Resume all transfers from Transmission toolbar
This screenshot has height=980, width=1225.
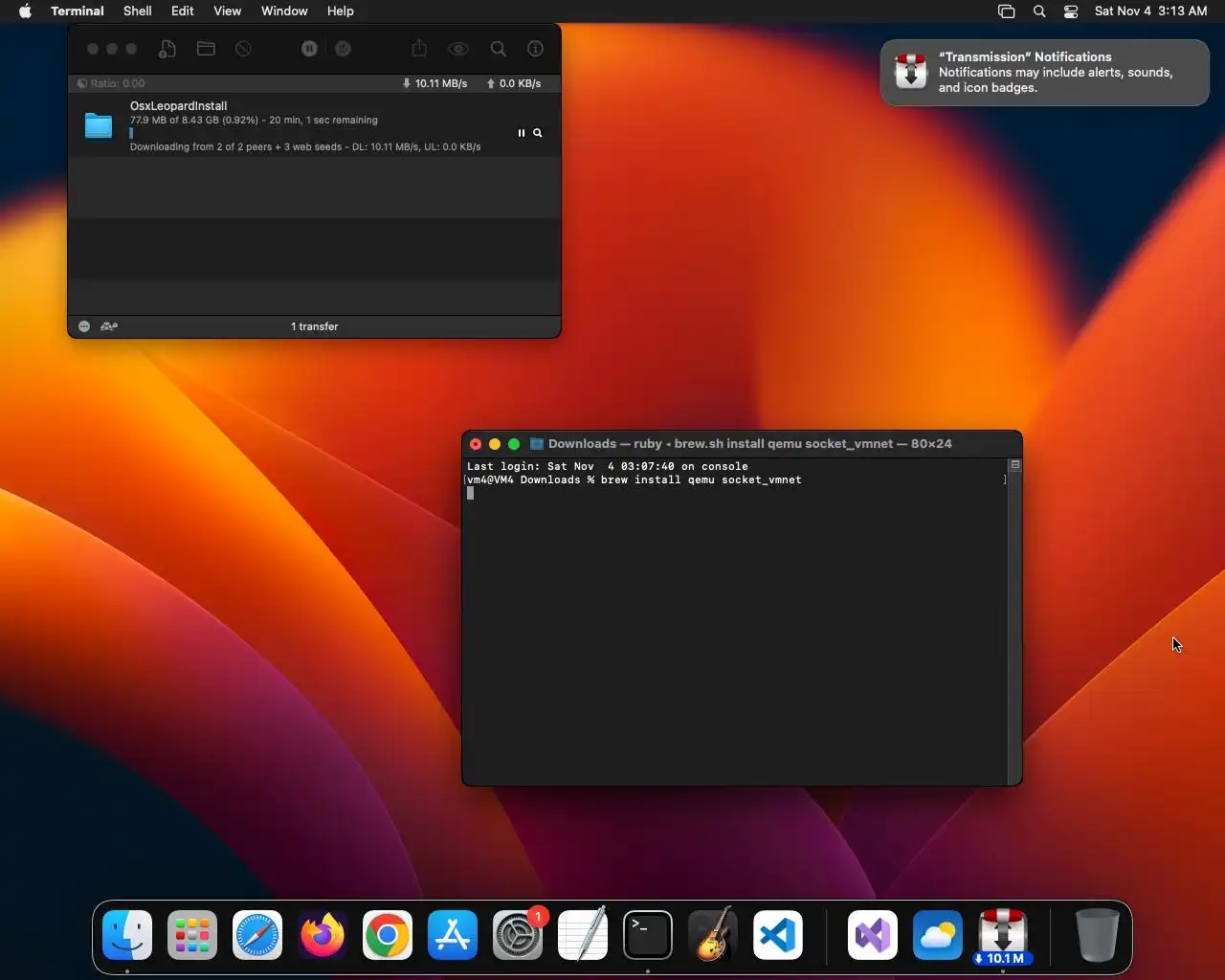point(343,49)
